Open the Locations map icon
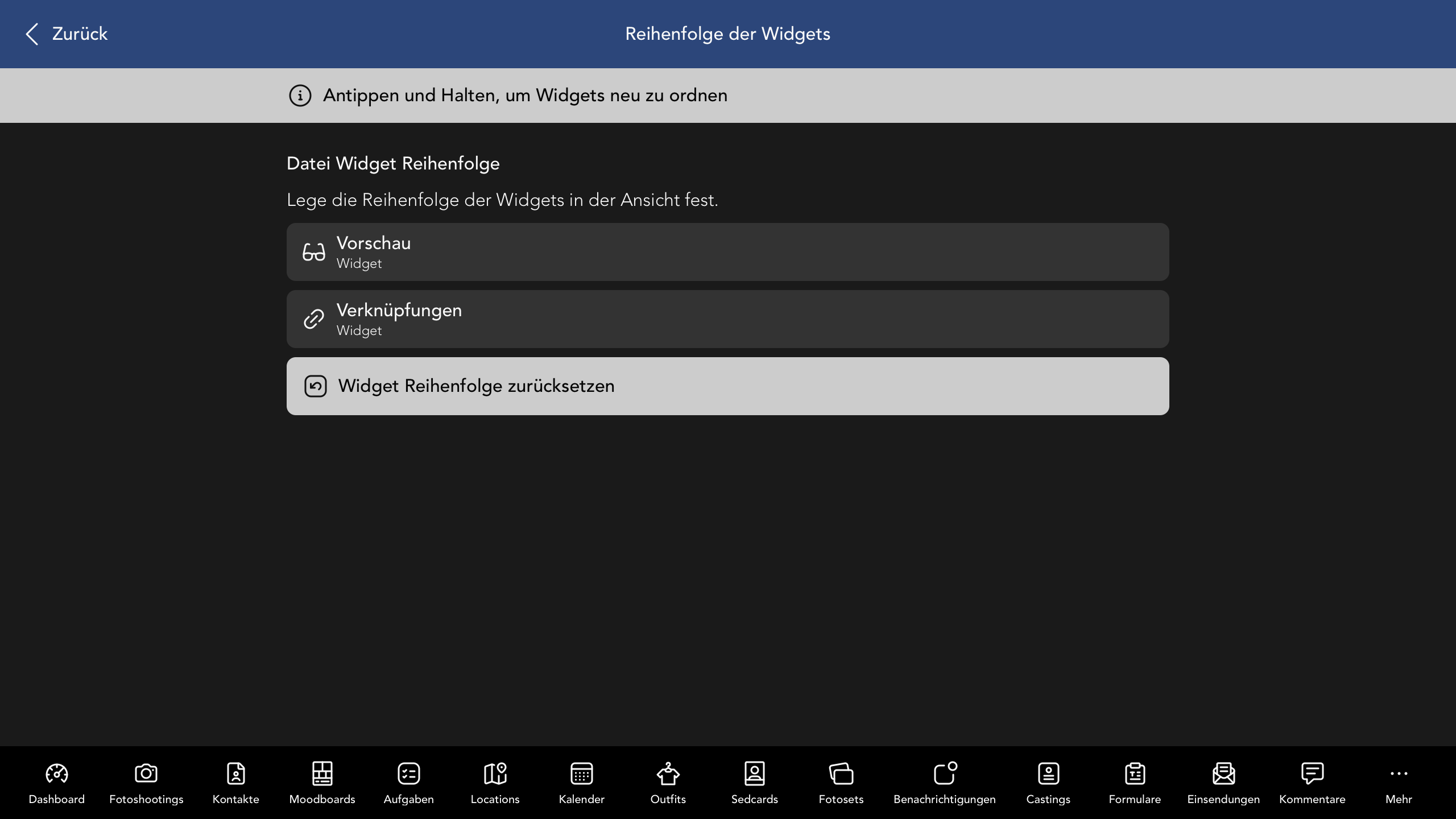1456x819 pixels. pyautogui.click(x=495, y=773)
